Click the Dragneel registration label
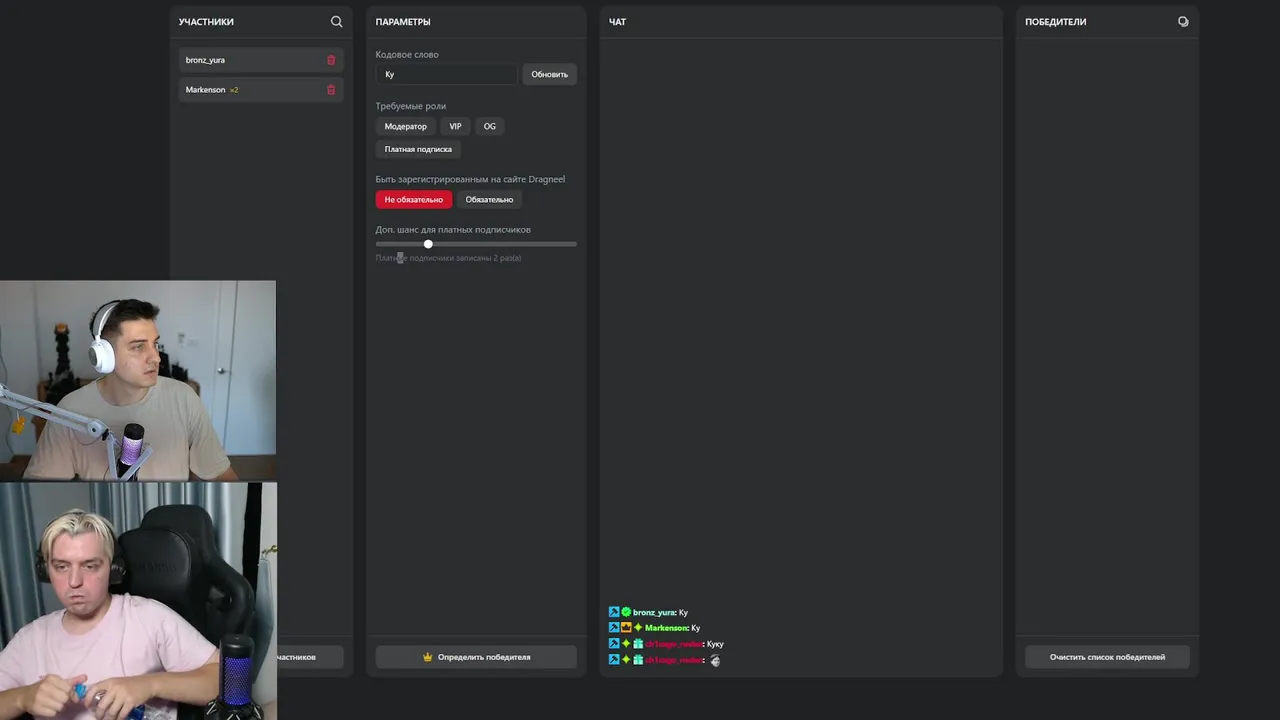1280x720 pixels. pyautogui.click(x=470, y=179)
